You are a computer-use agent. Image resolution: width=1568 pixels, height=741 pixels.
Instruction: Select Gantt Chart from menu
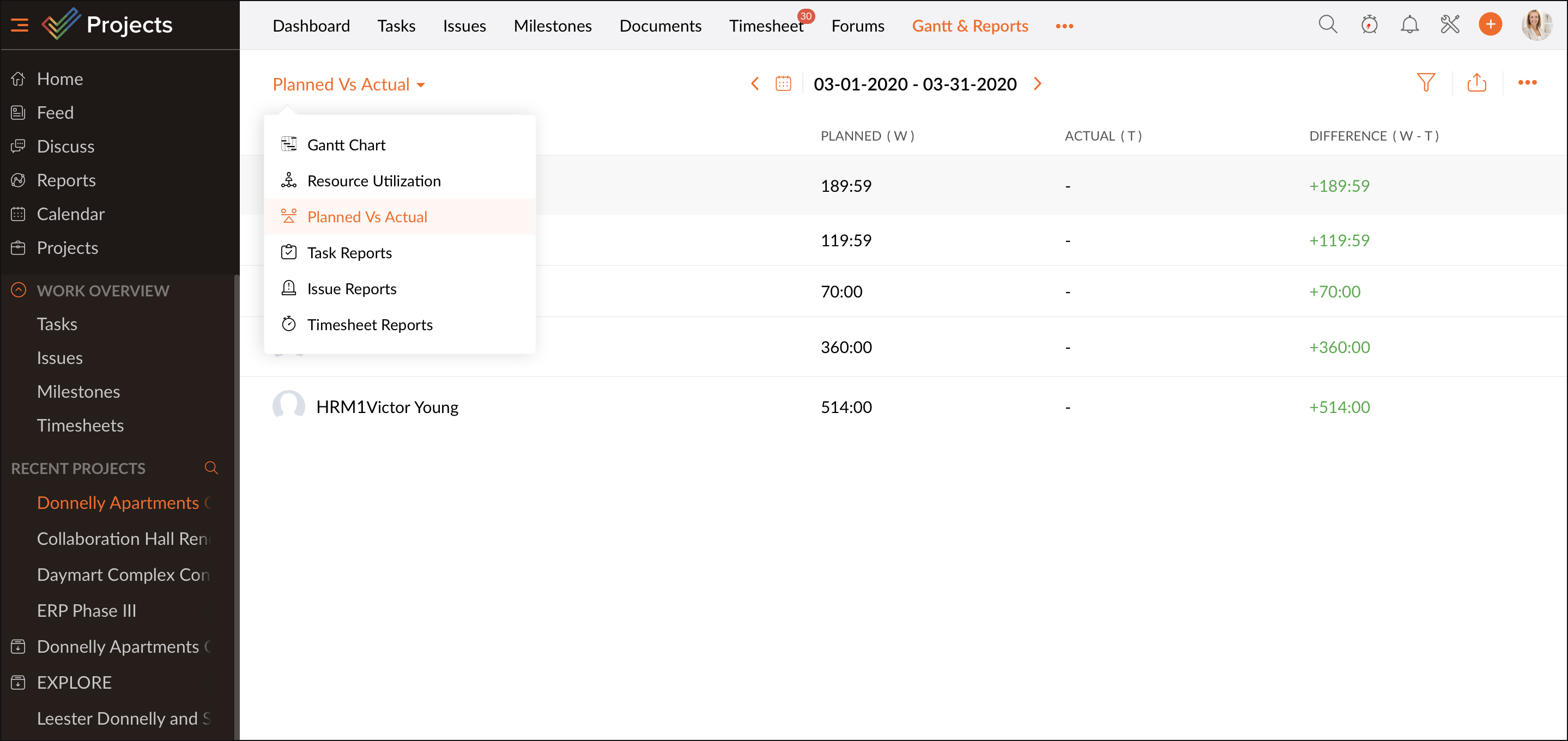pyautogui.click(x=346, y=145)
